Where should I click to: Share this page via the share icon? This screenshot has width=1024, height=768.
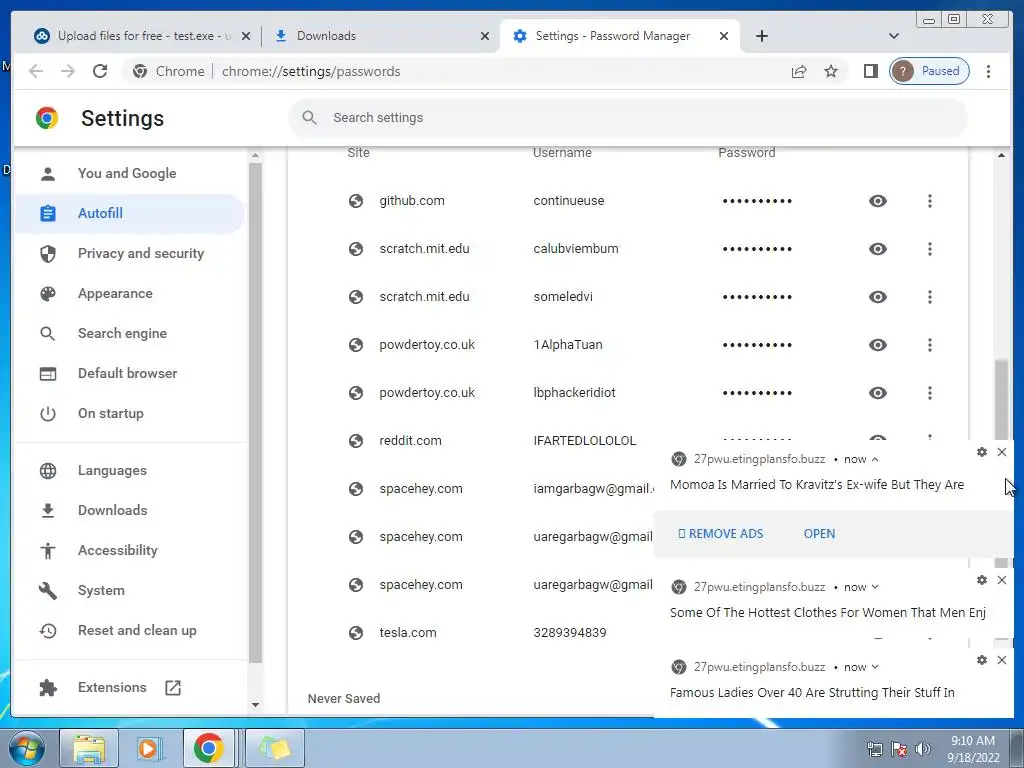click(x=799, y=71)
